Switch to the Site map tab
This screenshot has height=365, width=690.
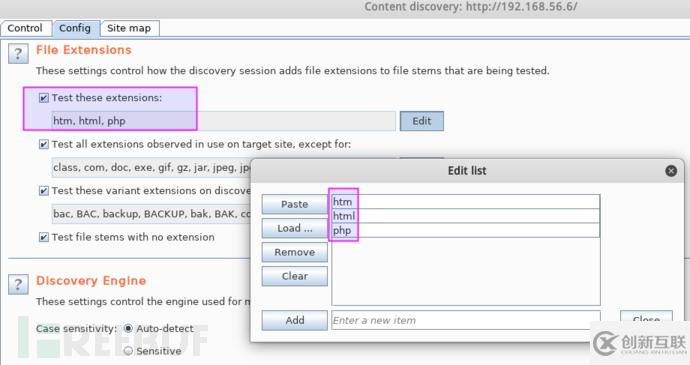129,28
